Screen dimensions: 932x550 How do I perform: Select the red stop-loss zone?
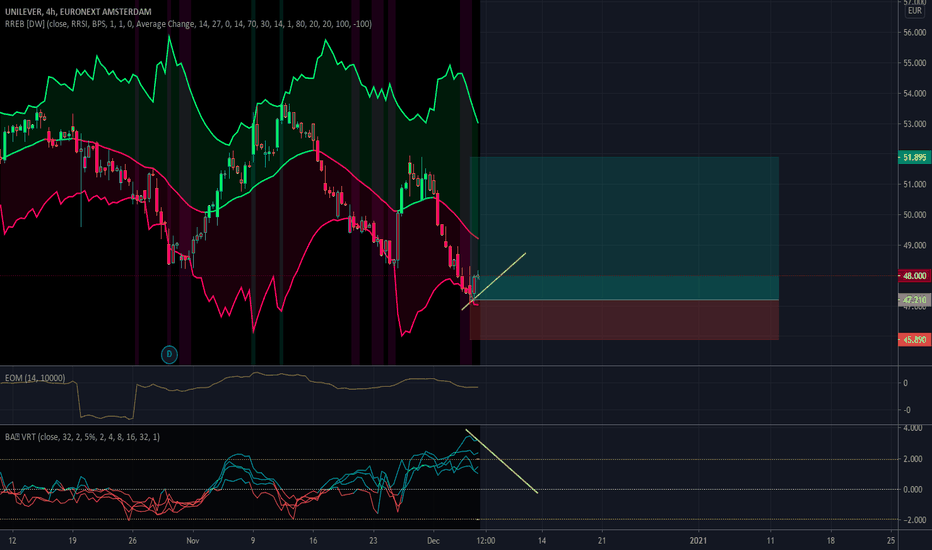[624, 320]
